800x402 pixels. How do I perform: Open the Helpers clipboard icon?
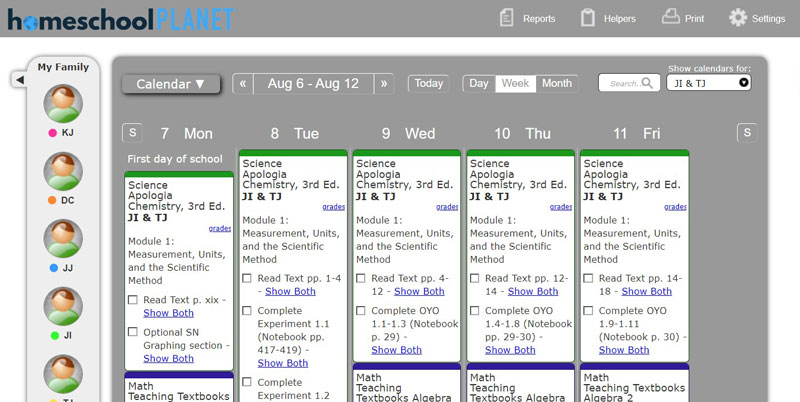click(x=588, y=18)
